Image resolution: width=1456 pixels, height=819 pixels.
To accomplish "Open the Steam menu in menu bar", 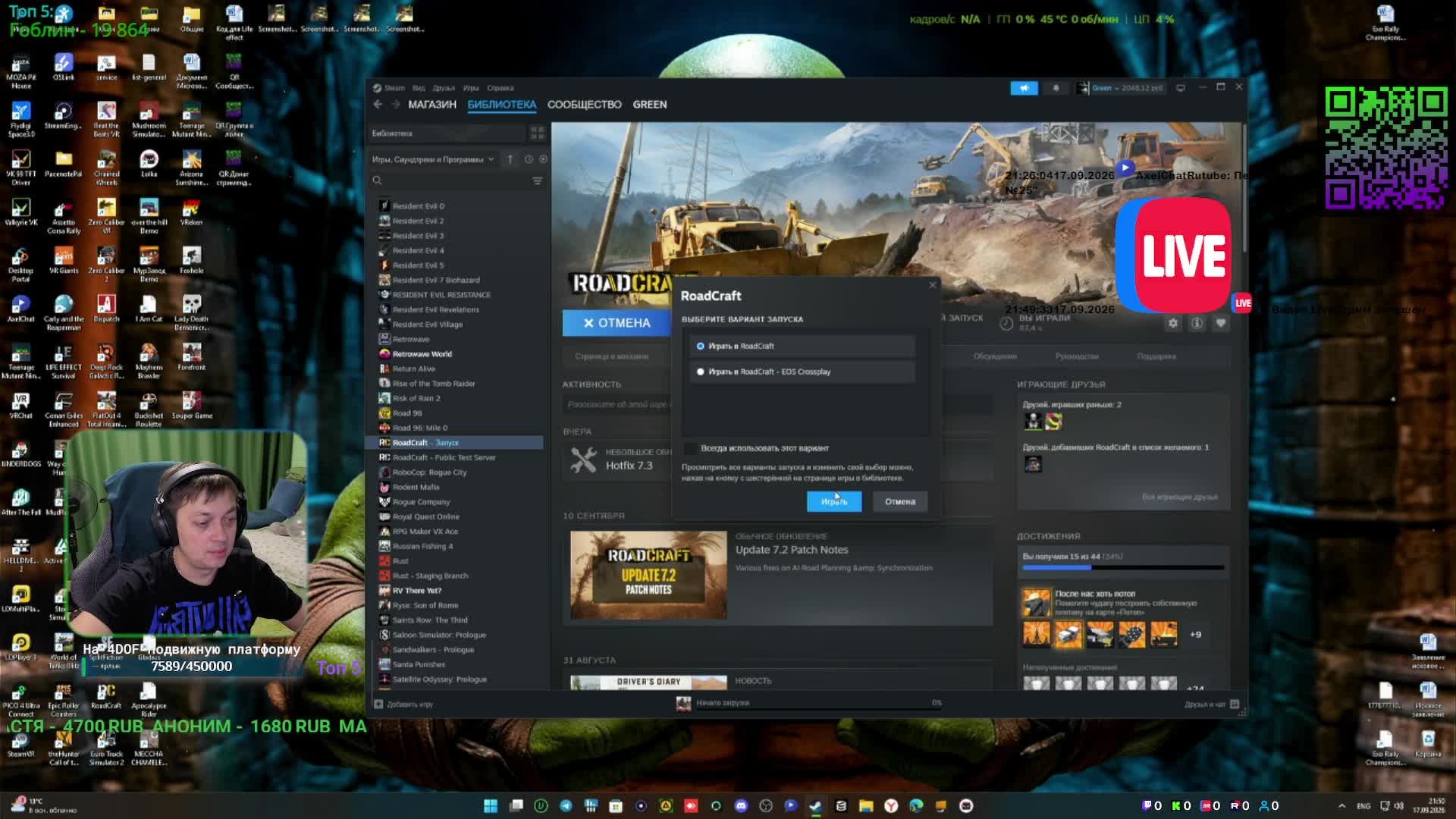I will (394, 88).
